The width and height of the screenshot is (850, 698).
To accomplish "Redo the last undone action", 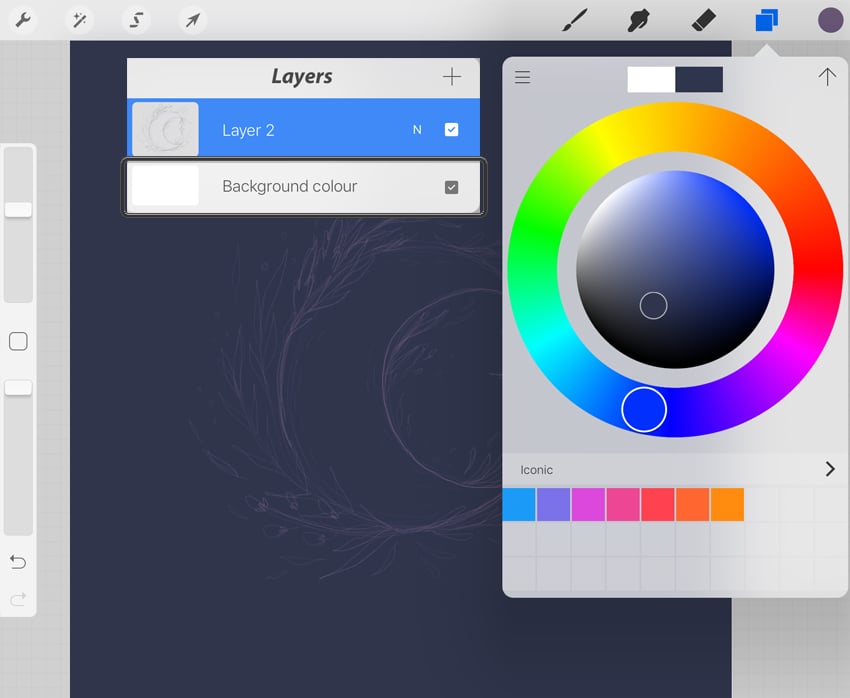I will click(18, 599).
